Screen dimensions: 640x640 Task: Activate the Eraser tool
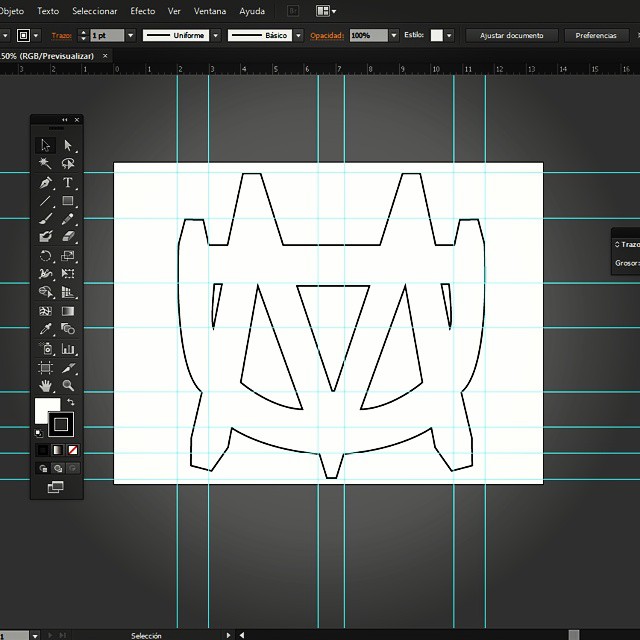[x=68, y=236]
